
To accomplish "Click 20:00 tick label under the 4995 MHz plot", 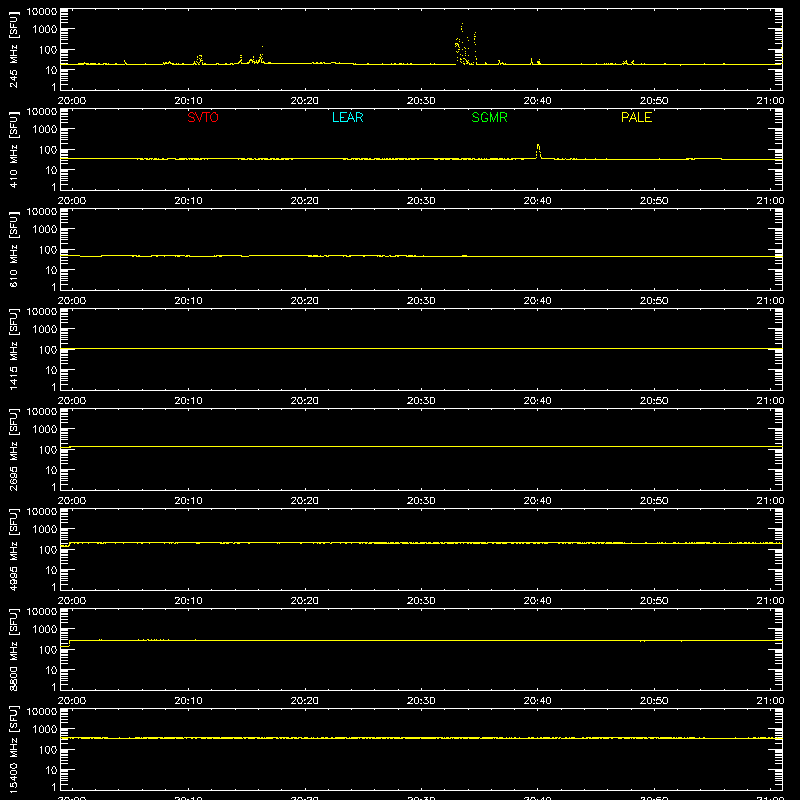I will pos(71,601).
